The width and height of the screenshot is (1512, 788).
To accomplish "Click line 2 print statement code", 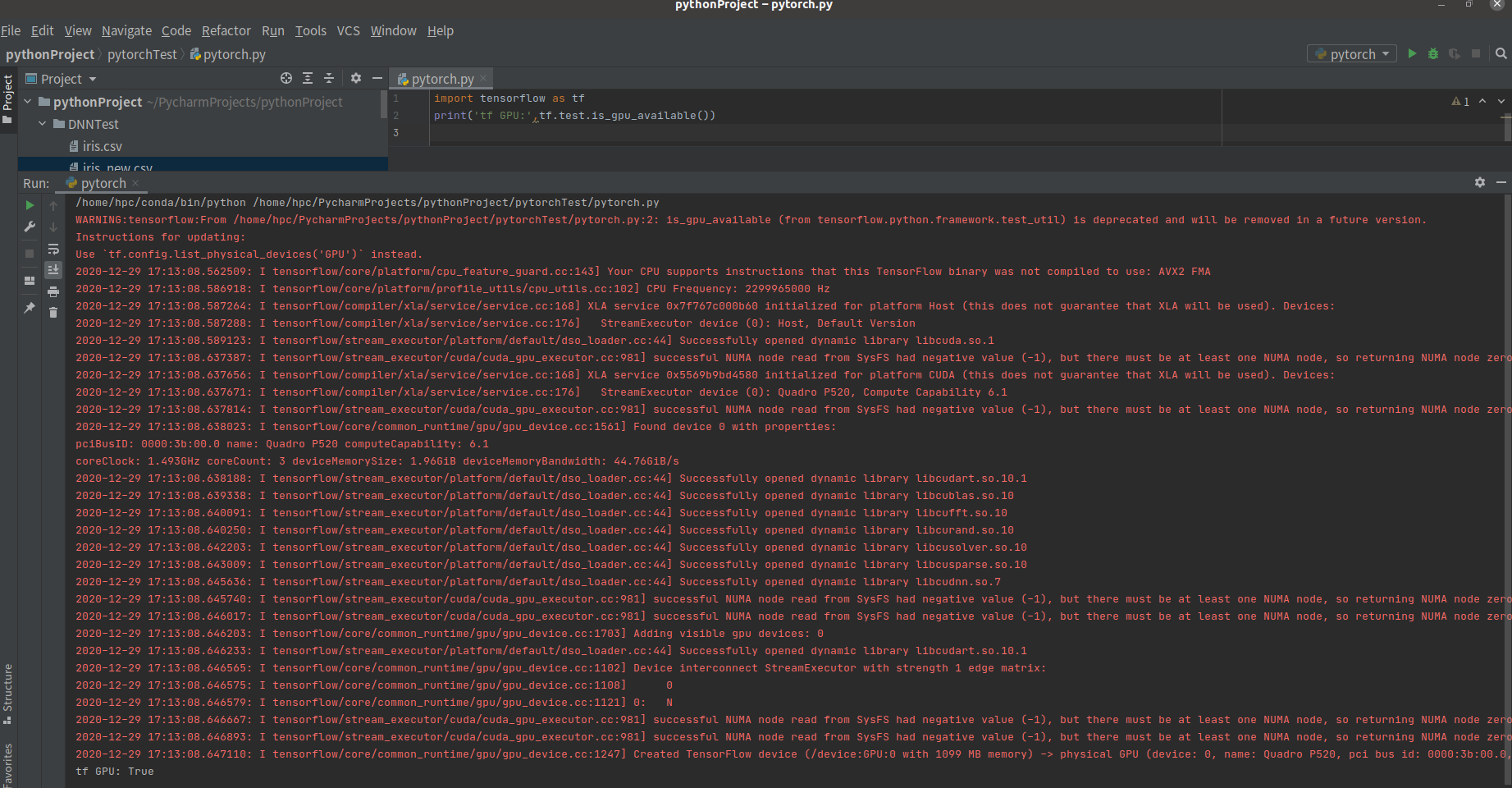I will 574,116.
